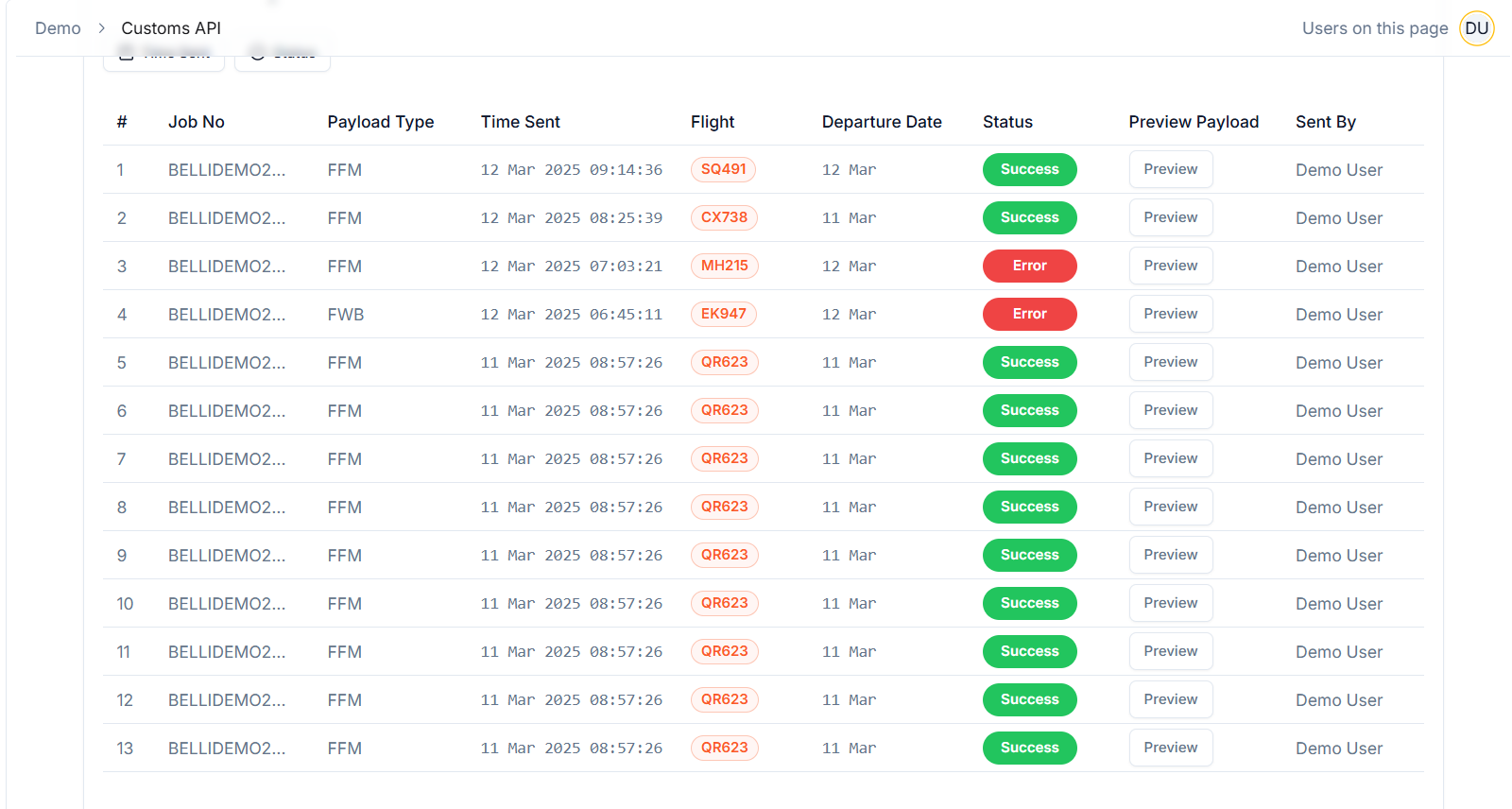Click the job number in row 1
Image resolution: width=1512 pixels, height=809 pixels.
tap(227, 170)
